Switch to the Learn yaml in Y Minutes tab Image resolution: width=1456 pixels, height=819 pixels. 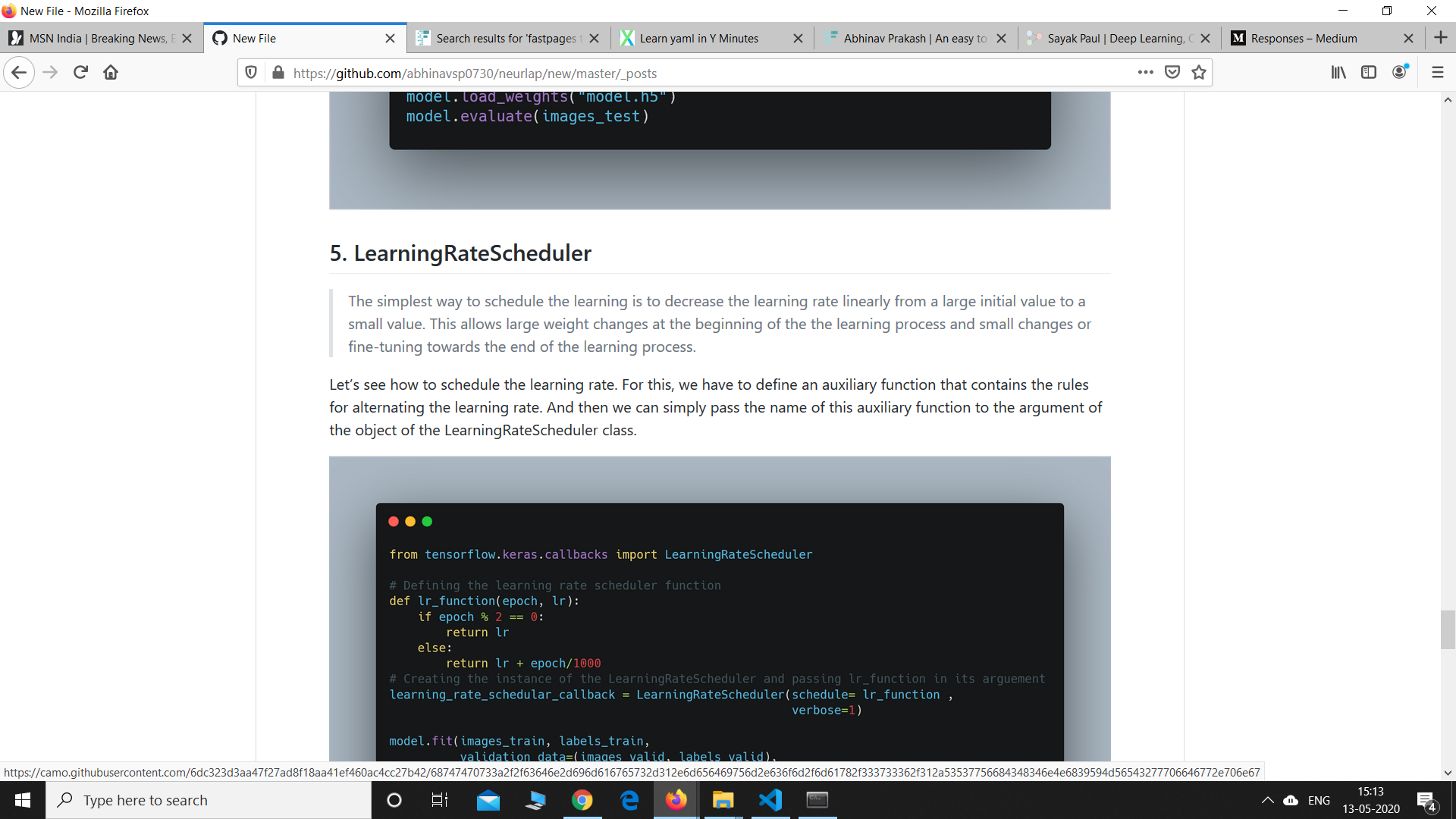coord(698,39)
